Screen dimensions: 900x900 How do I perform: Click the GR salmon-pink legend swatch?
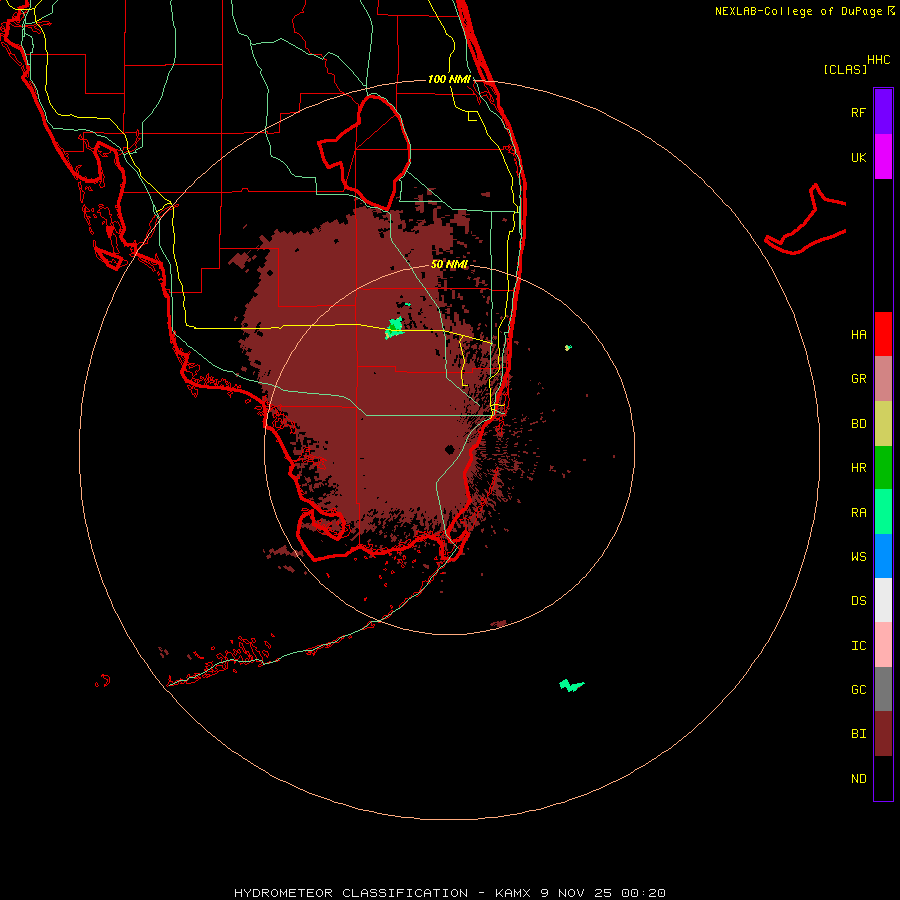tap(883, 379)
